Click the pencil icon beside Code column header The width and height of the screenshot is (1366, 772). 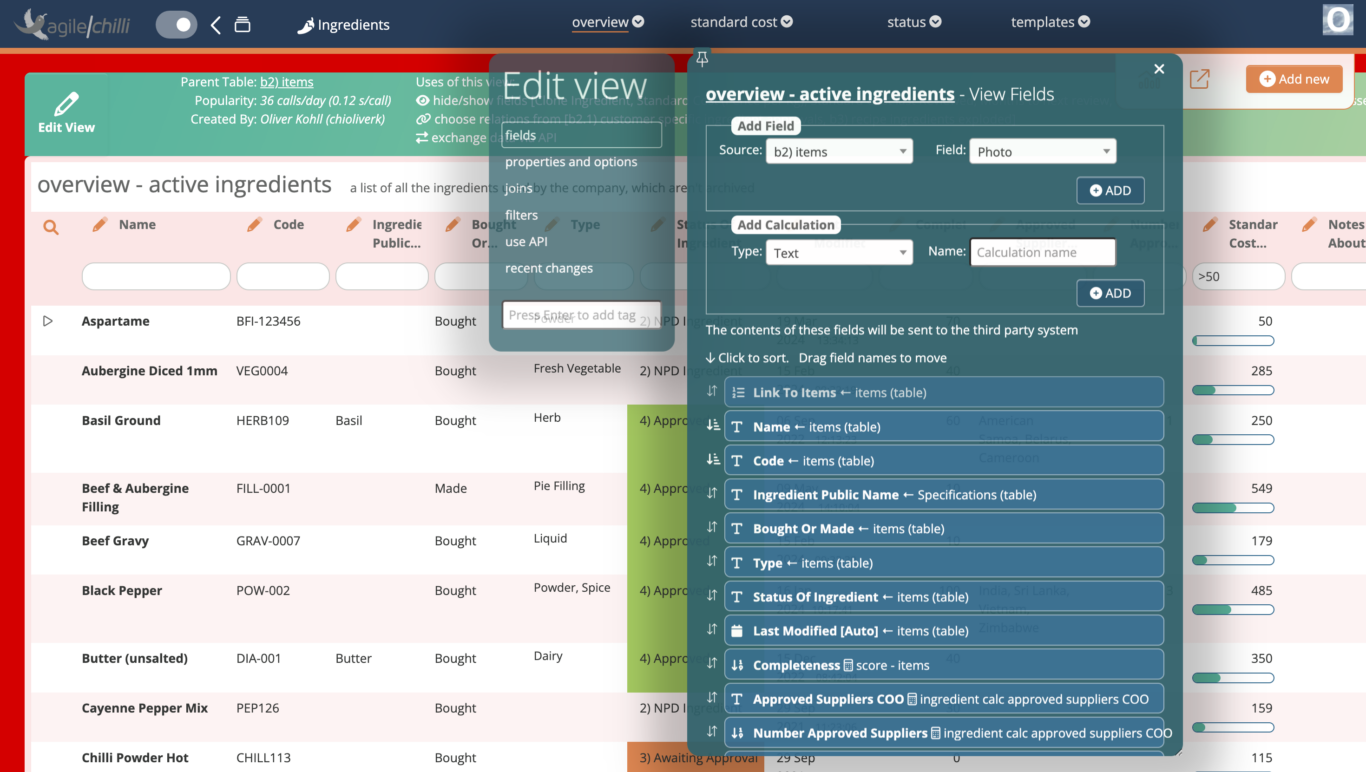[x=253, y=224]
